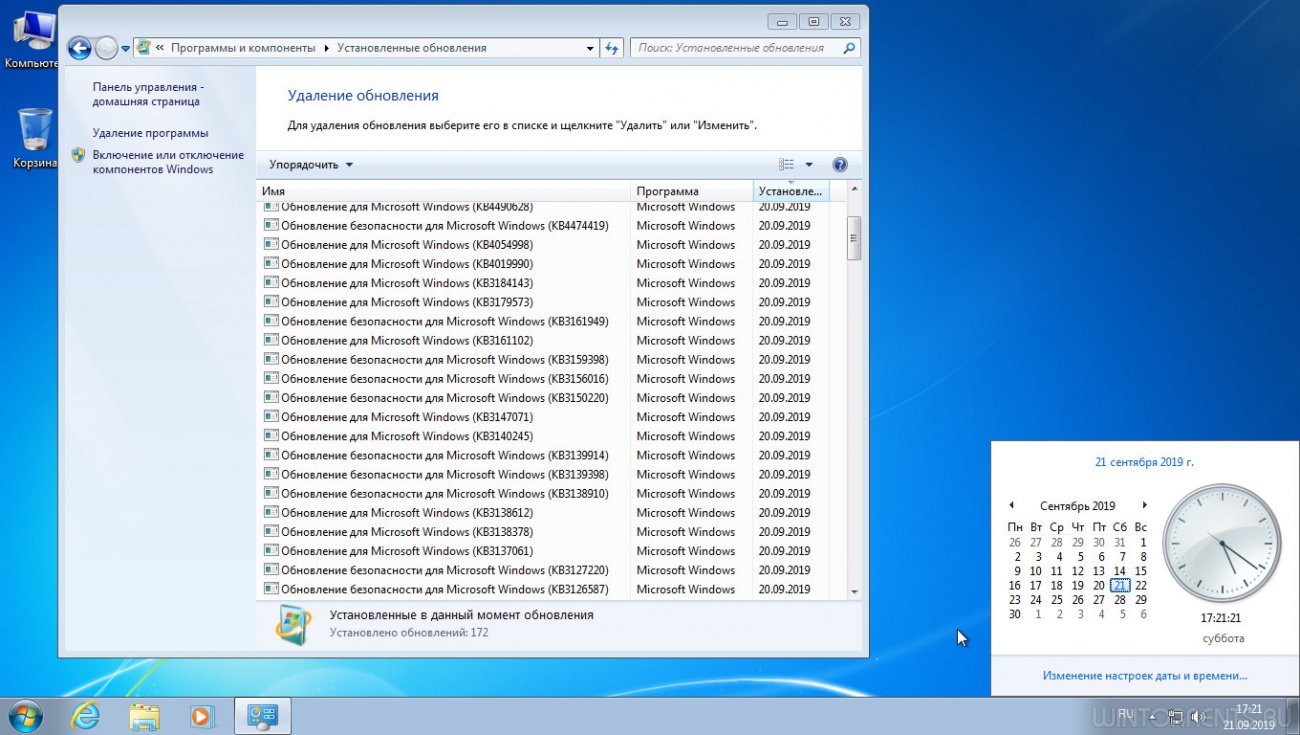Open Windows Media Player from taskbar
Image resolution: width=1300 pixels, height=735 pixels.
coord(203,716)
